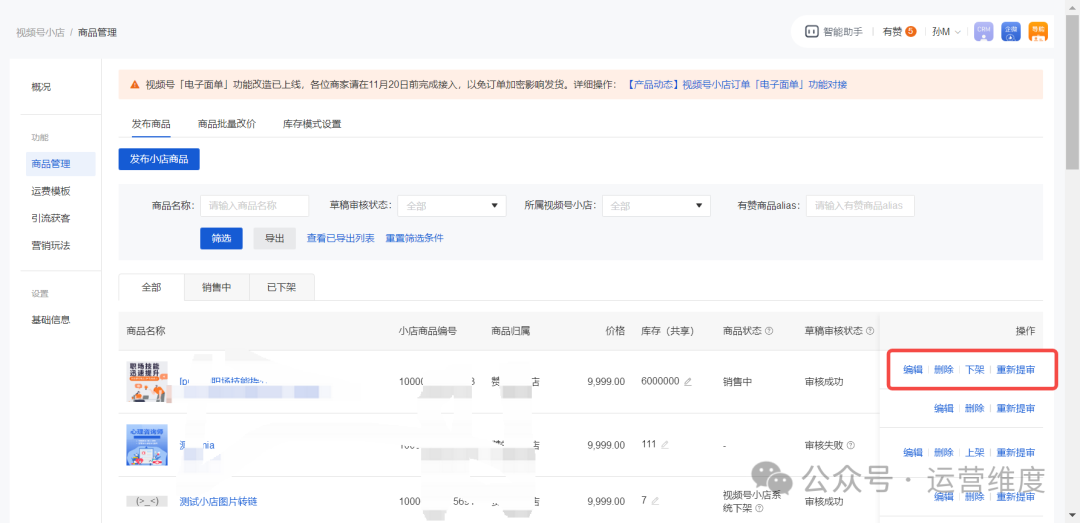
Task: Switch to 库存模式设置 tab
Action: tap(312, 124)
